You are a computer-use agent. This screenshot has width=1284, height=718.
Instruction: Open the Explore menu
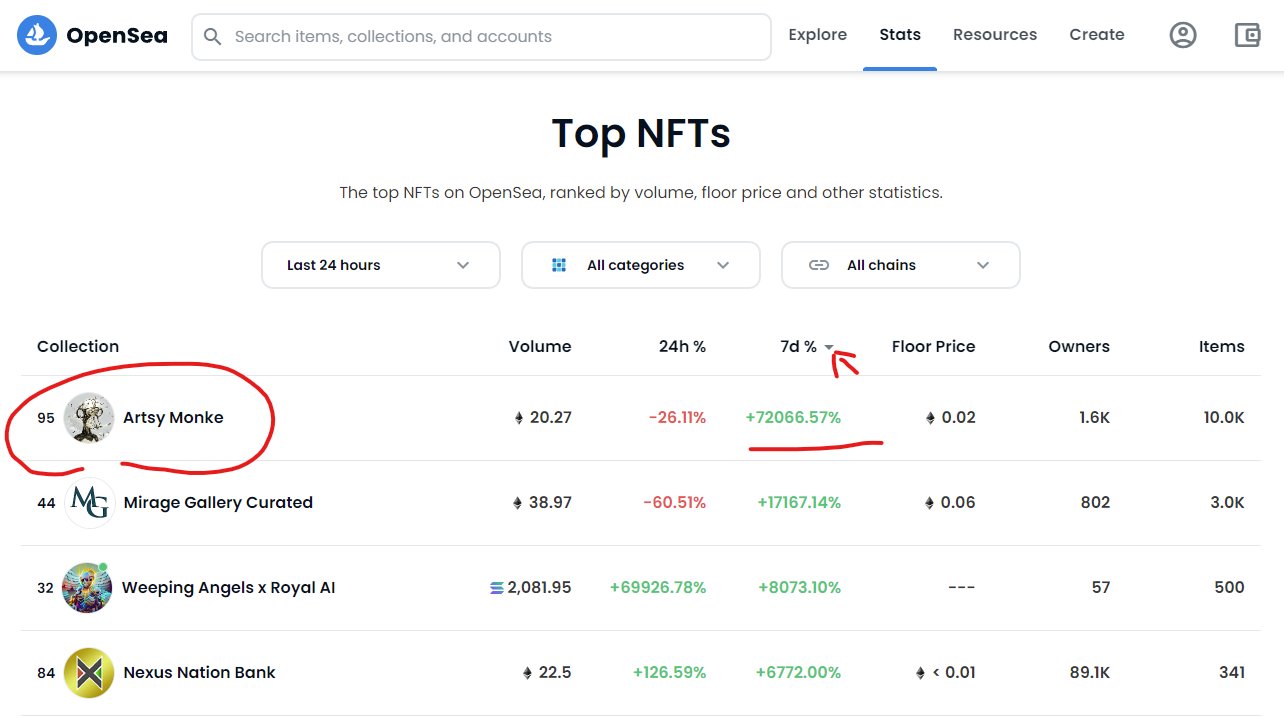coord(817,35)
